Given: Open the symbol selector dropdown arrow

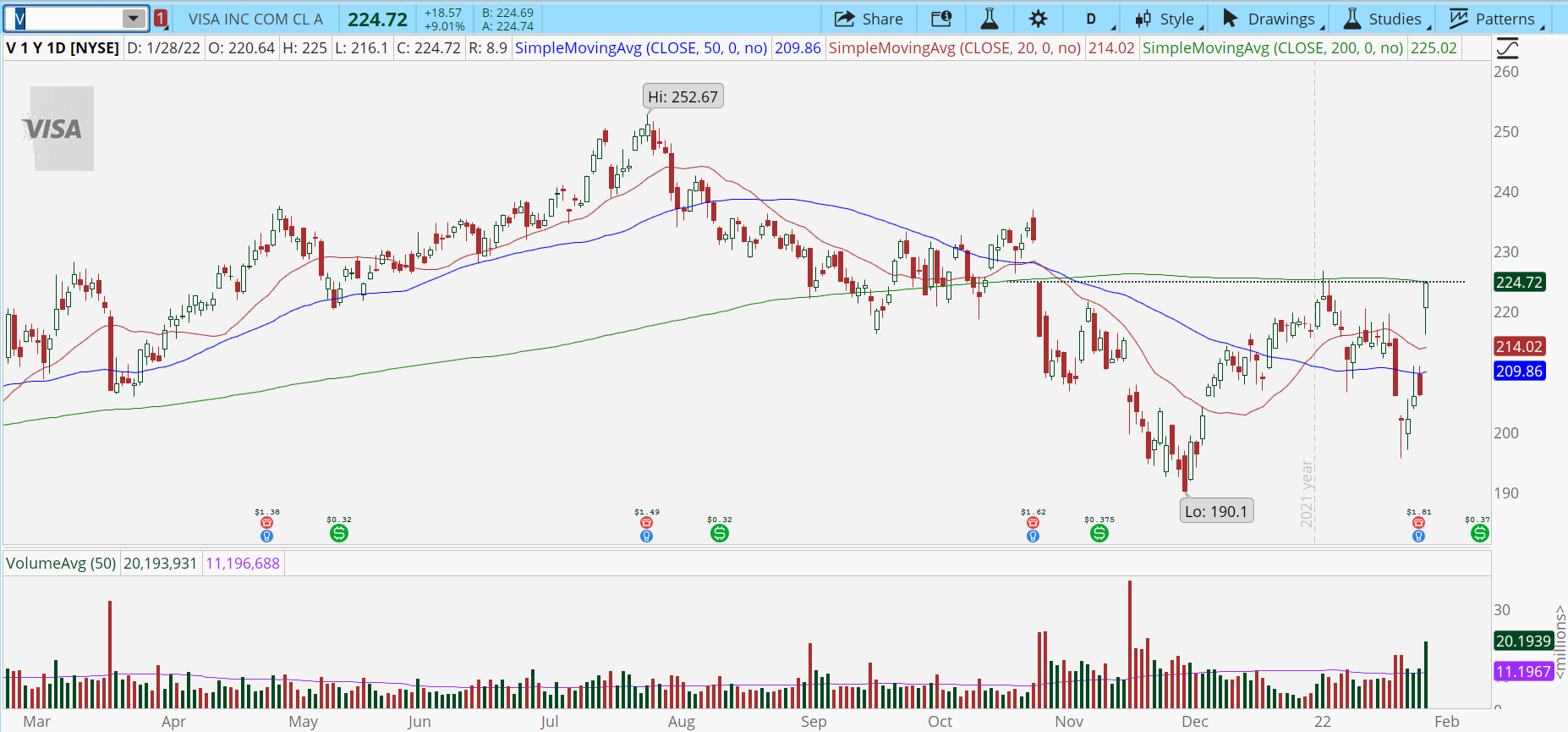Looking at the screenshot, I should pos(134,19).
